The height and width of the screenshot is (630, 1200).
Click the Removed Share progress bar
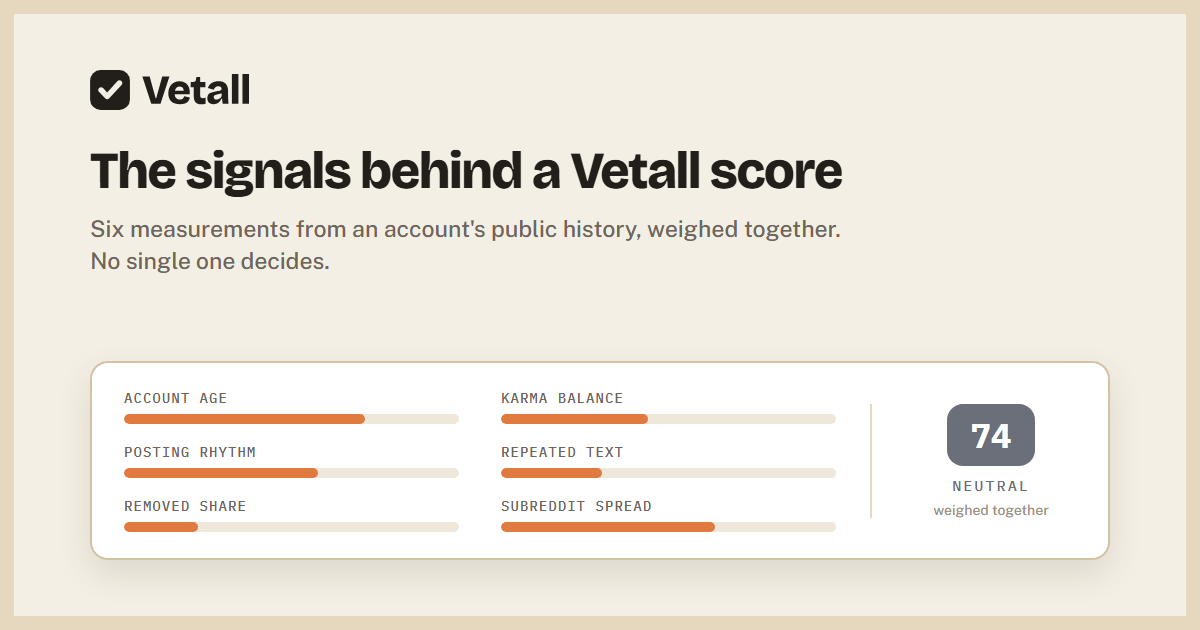click(x=291, y=527)
